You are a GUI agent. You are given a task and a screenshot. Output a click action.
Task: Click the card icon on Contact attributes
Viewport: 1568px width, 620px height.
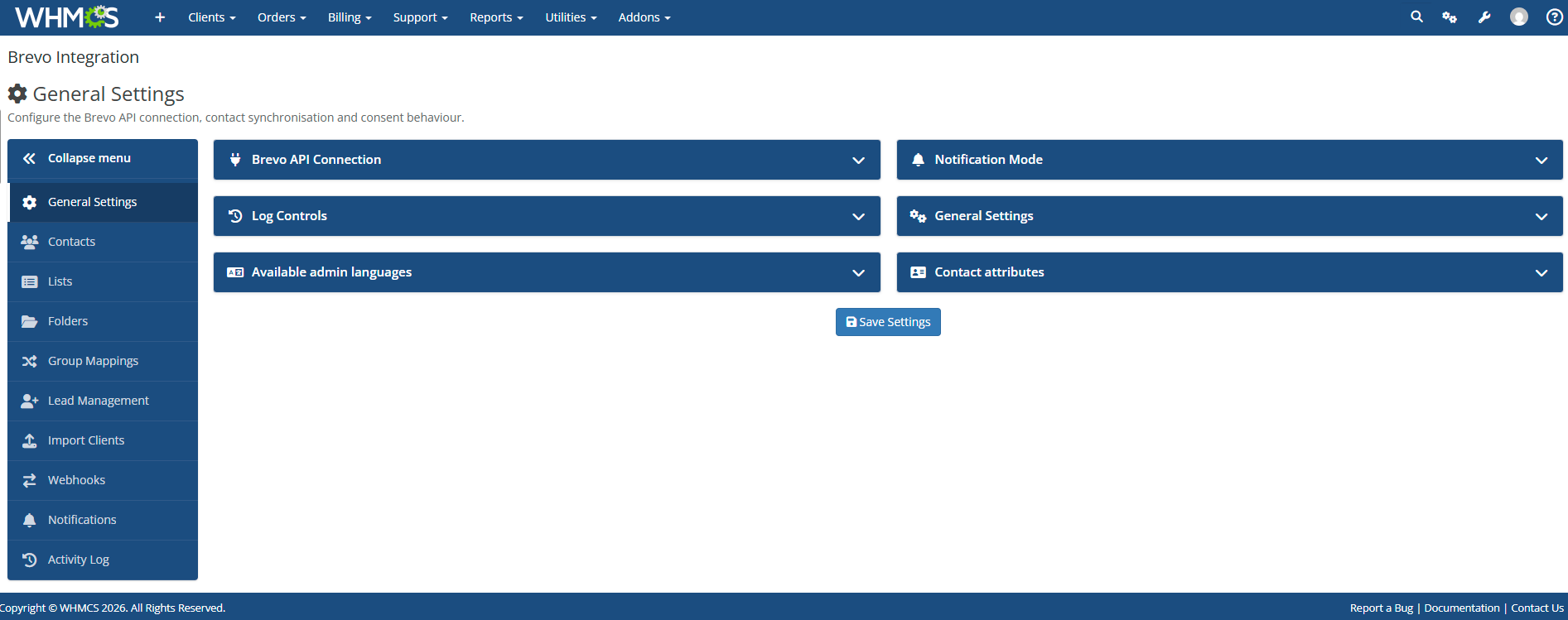click(x=918, y=272)
